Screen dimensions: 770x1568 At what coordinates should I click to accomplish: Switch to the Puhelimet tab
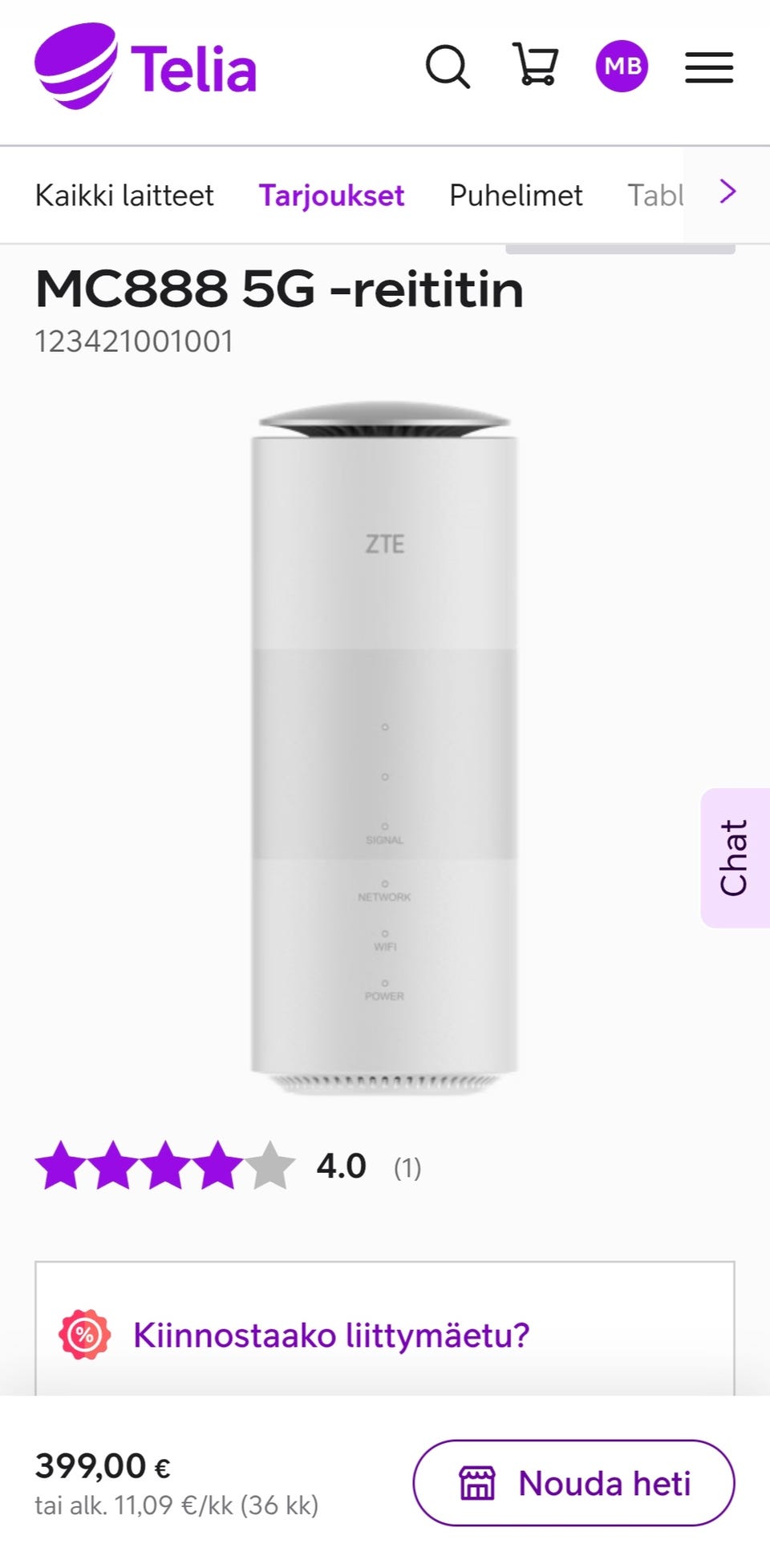pyautogui.click(x=516, y=196)
